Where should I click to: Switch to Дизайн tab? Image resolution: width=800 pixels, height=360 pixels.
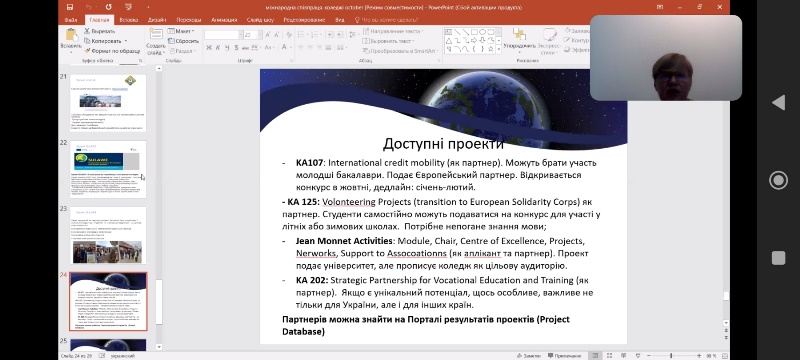point(157,20)
